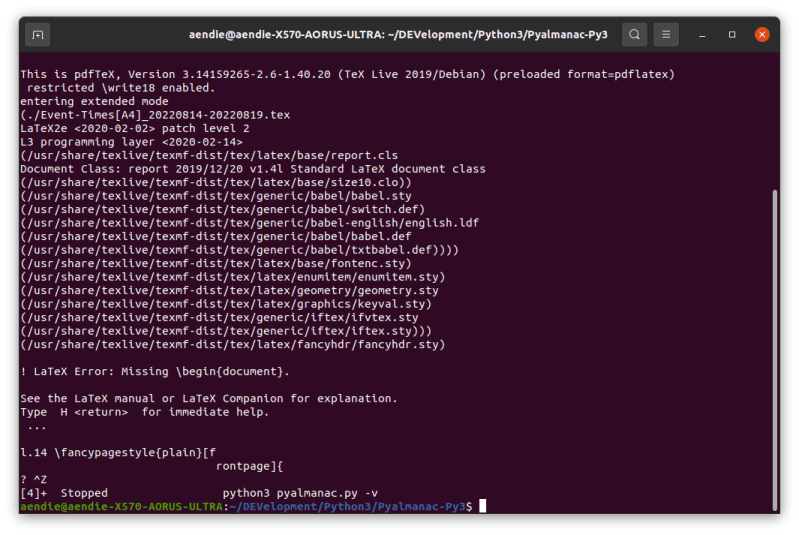
Task: Click the babel.def path line
Action: 216,236
